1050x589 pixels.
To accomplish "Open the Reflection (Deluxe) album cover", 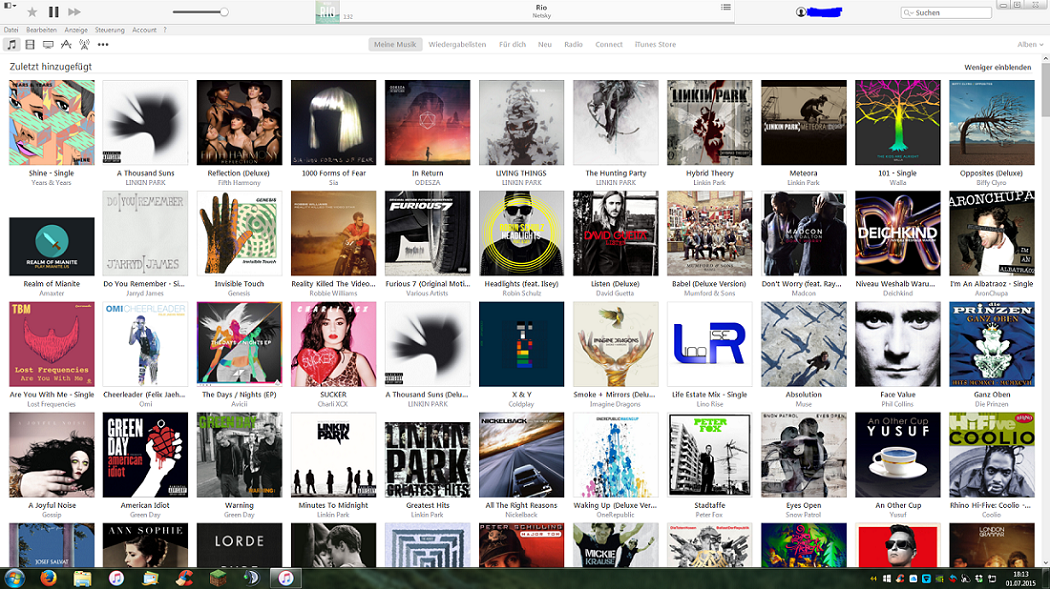I will pyautogui.click(x=239, y=122).
